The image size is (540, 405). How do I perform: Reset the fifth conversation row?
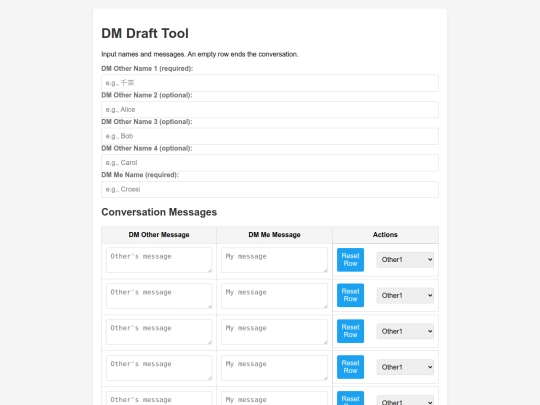point(350,398)
